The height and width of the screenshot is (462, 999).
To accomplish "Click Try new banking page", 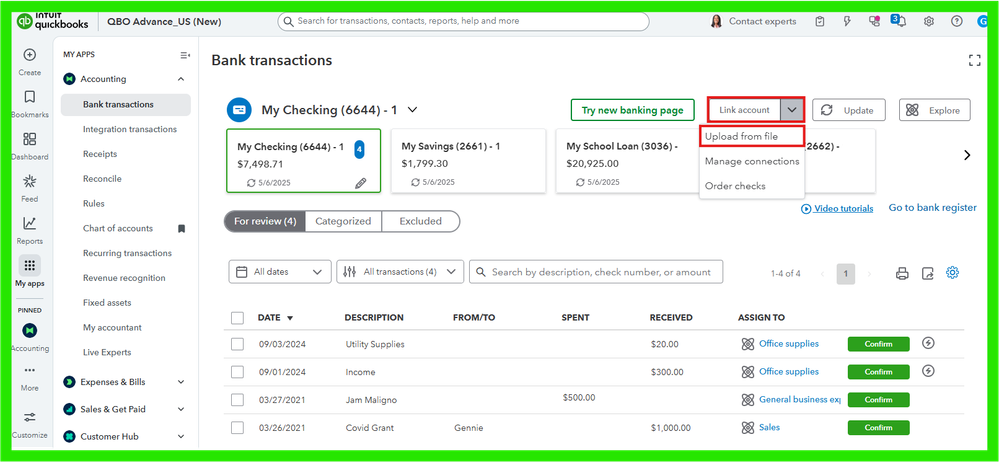I will pos(632,110).
